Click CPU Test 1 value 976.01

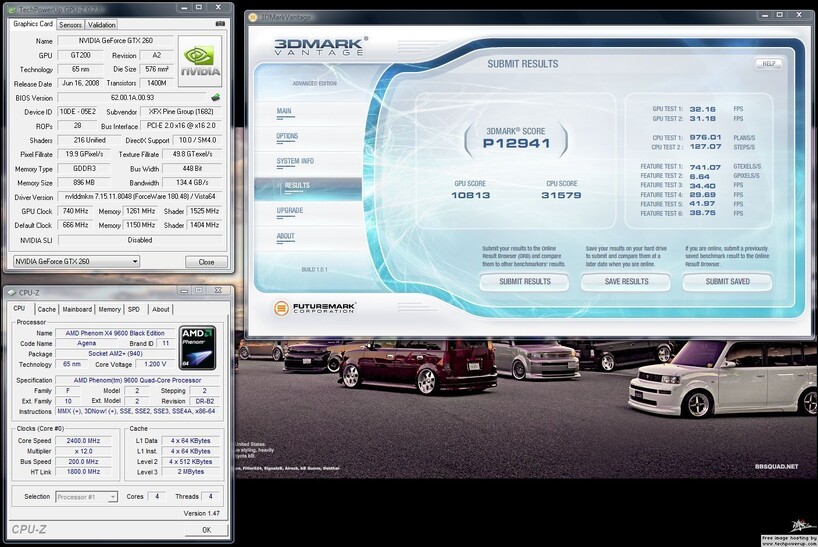pos(705,138)
